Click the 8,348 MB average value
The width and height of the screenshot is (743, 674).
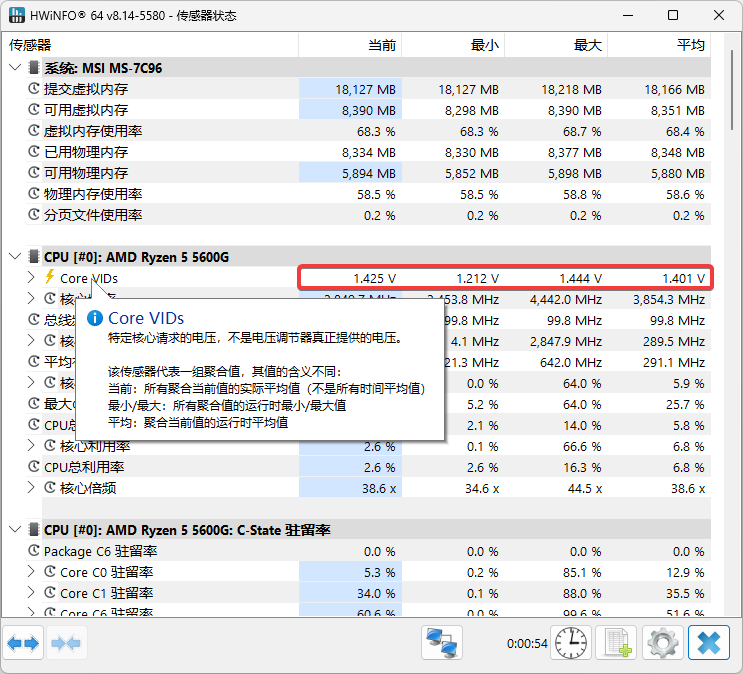[x=678, y=153]
